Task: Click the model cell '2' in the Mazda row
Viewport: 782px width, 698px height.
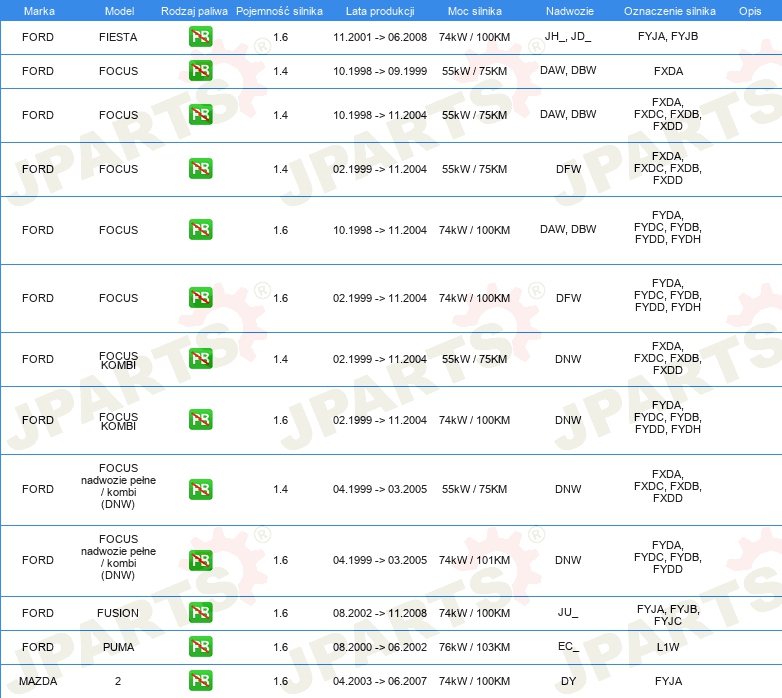Action: (118, 681)
